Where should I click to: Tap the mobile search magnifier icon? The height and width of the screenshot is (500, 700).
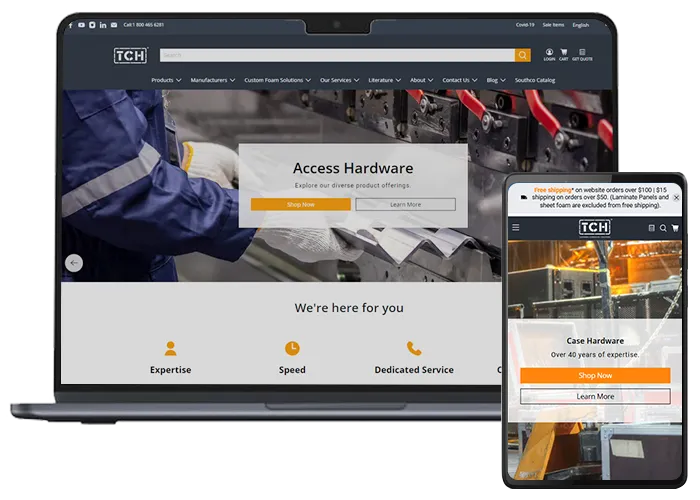pyautogui.click(x=663, y=228)
